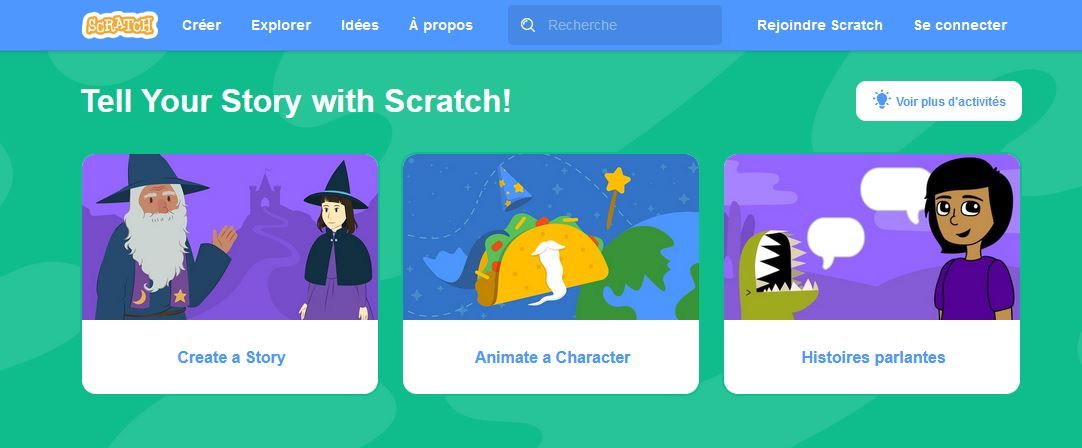Click Se connecter to sign in
Viewport: 1082px width, 448px height.
[960, 25]
